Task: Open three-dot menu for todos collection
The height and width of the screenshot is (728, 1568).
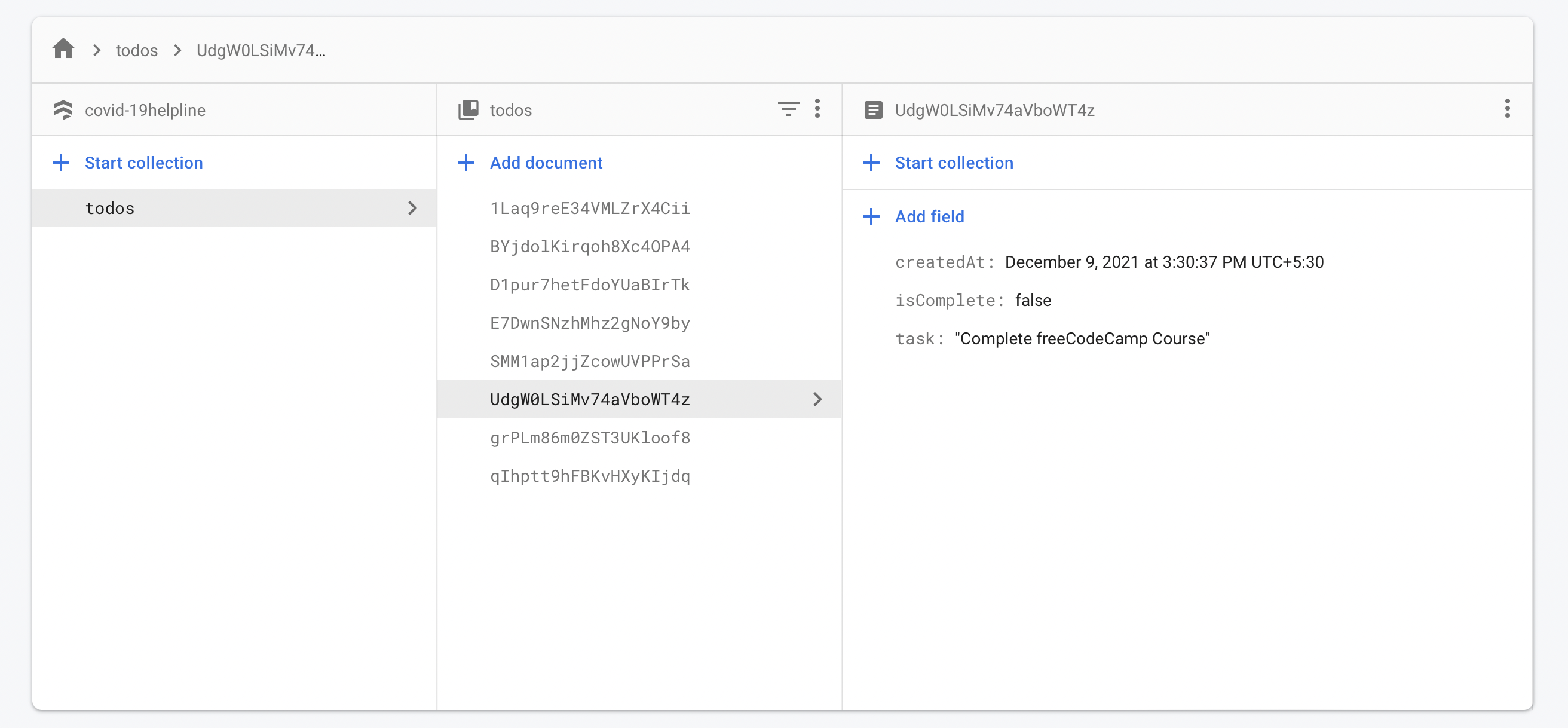Action: (x=817, y=109)
